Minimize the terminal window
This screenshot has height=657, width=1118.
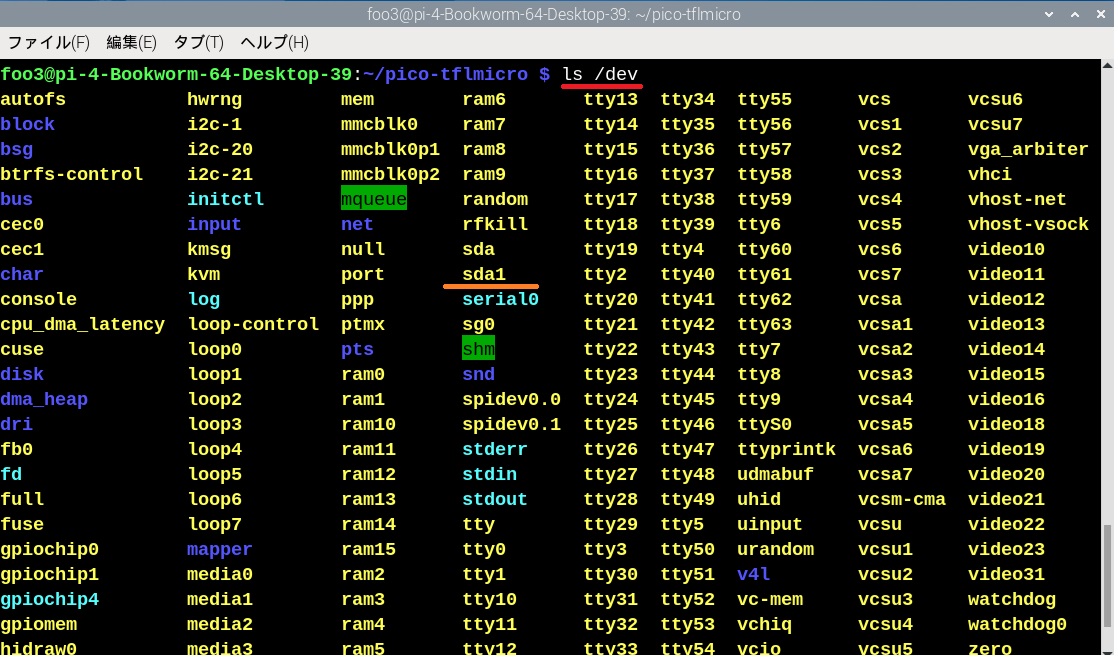(x=1048, y=14)
